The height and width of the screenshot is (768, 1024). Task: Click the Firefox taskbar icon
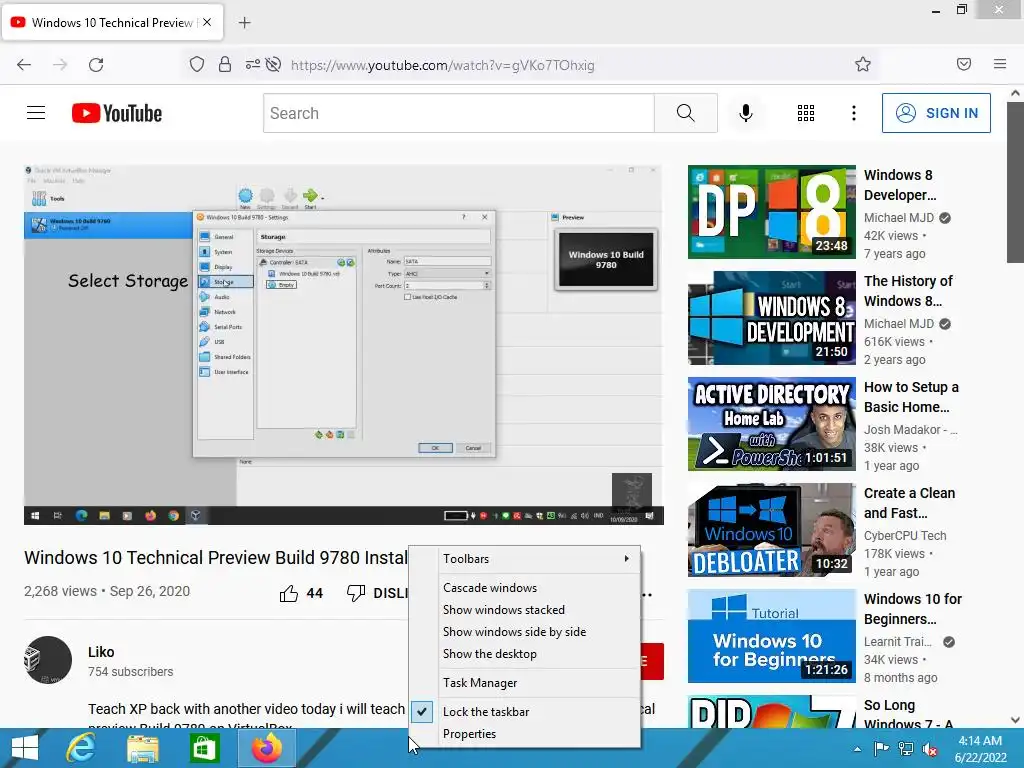click(x=266, y=748)
